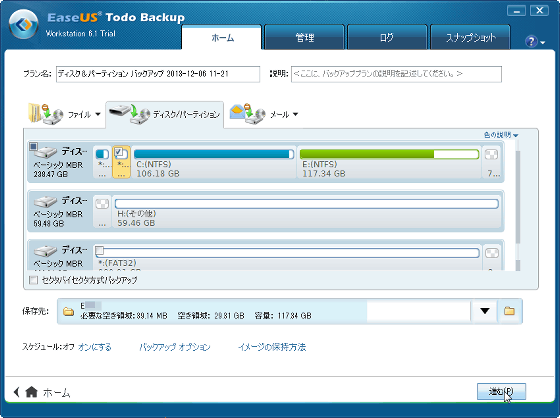
Task: Click the Proceed button at bottom right
Action: coord(501,392)
